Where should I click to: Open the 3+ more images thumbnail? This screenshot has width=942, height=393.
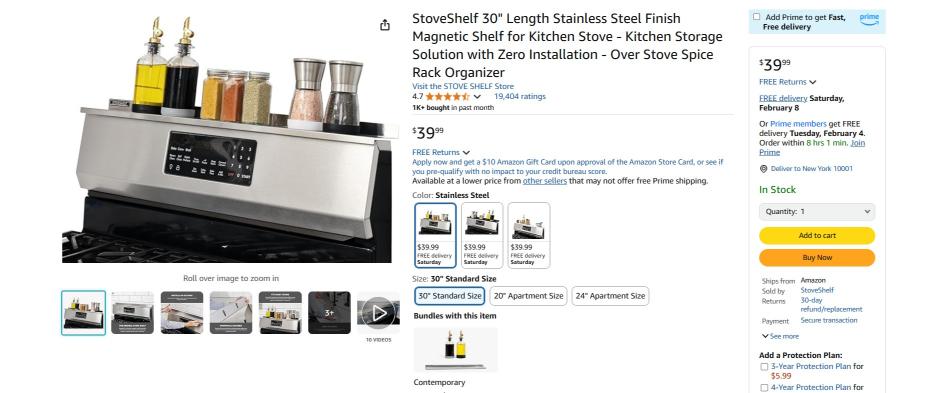pos(329,312)
